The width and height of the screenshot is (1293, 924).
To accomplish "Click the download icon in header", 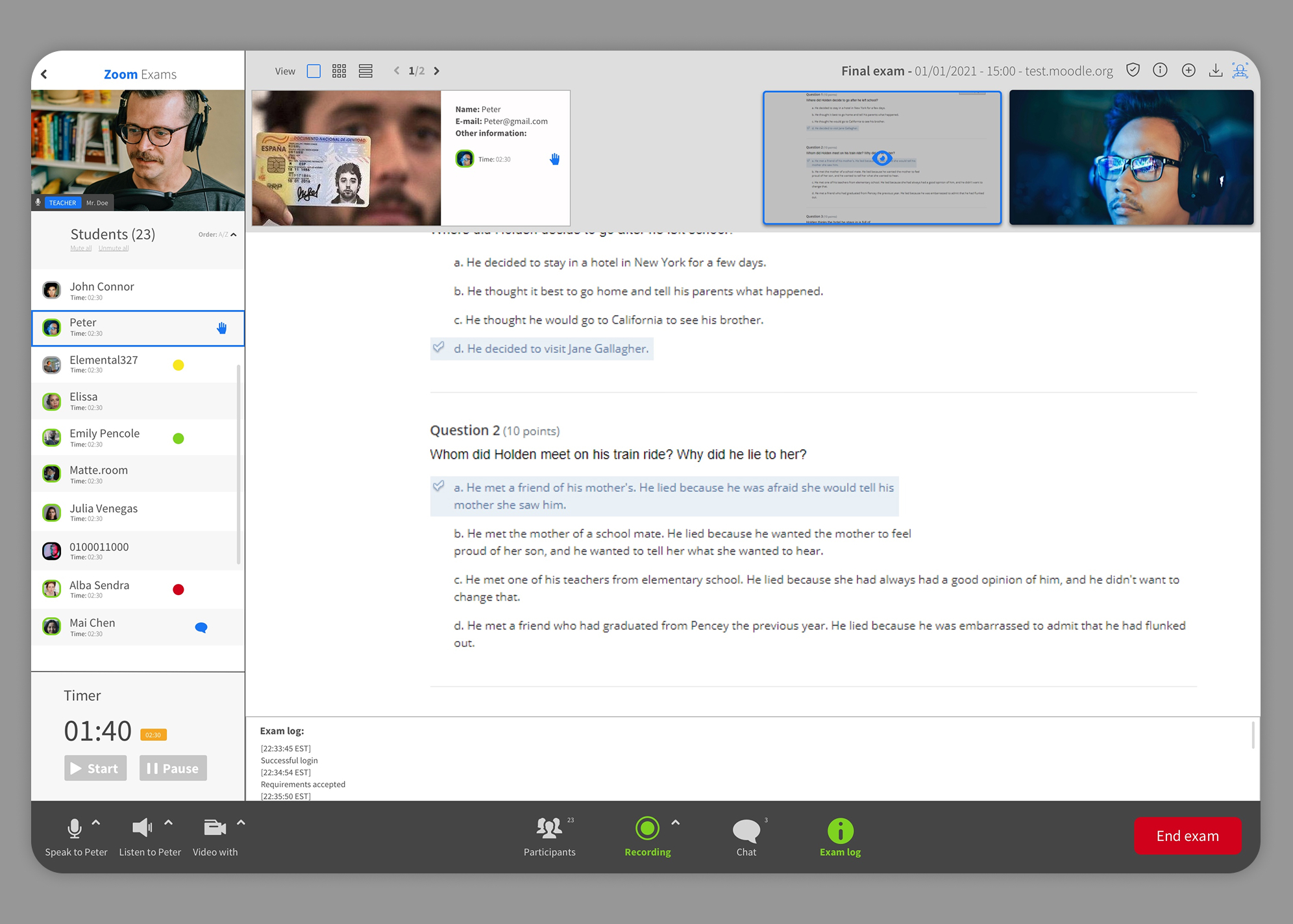I will tap(1215, 70).
